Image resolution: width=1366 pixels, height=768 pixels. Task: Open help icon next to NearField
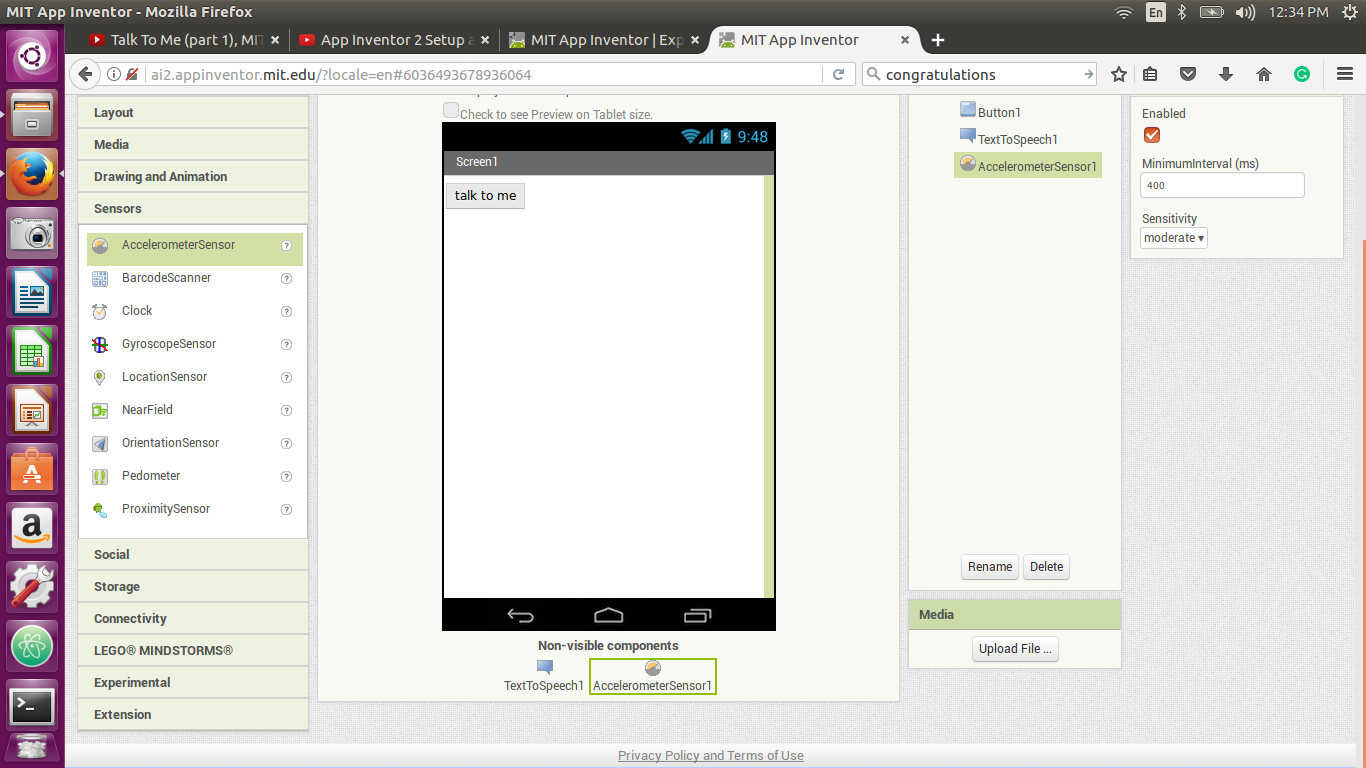pyautogui.click(x=286, y=410)
